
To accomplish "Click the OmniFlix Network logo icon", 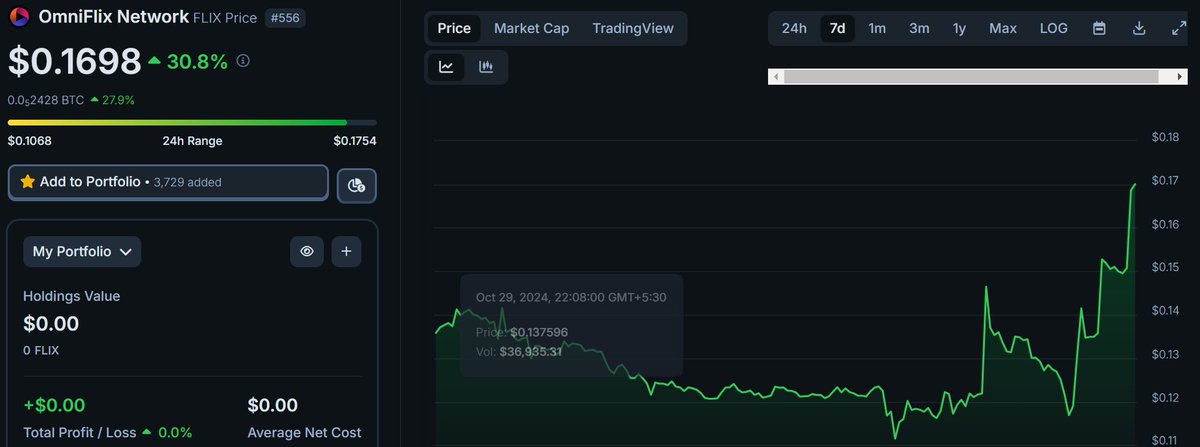I will pos(19,17).
